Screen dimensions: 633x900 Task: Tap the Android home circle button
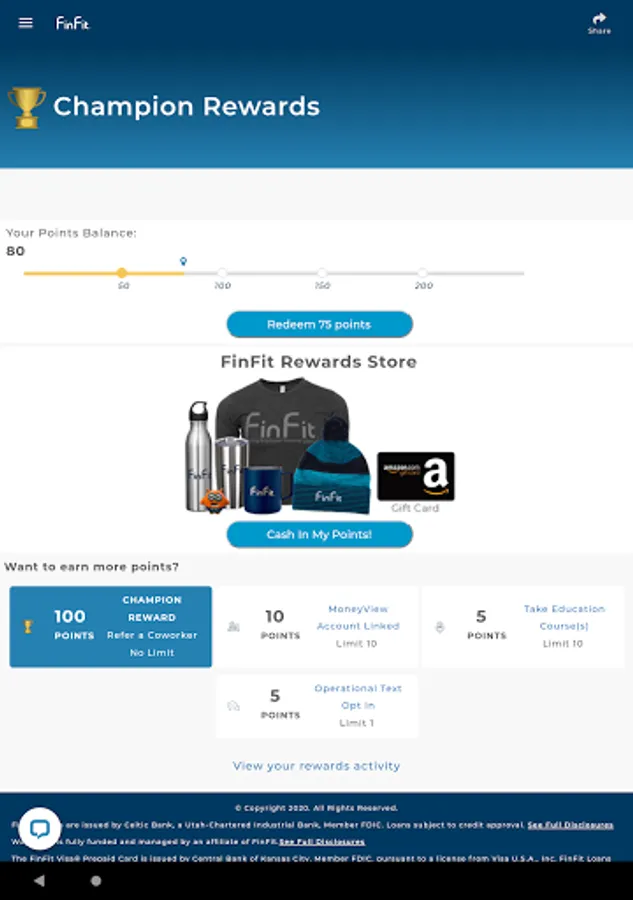tap(96, 880)
